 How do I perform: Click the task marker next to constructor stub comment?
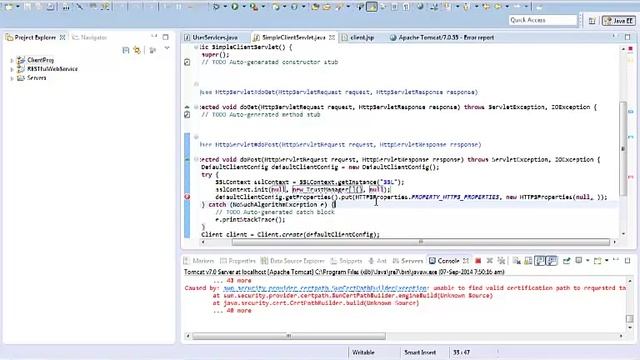(x=187, y=62)
